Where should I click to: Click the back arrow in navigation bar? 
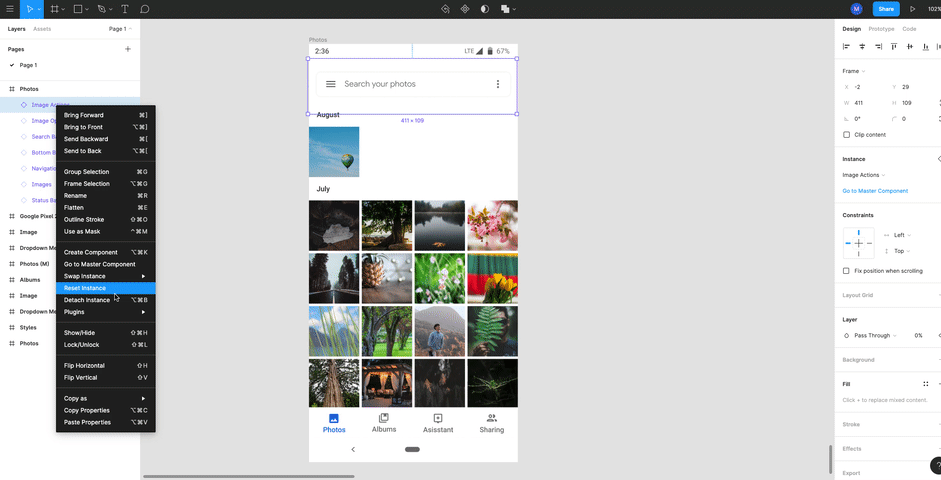coord(353,449)
